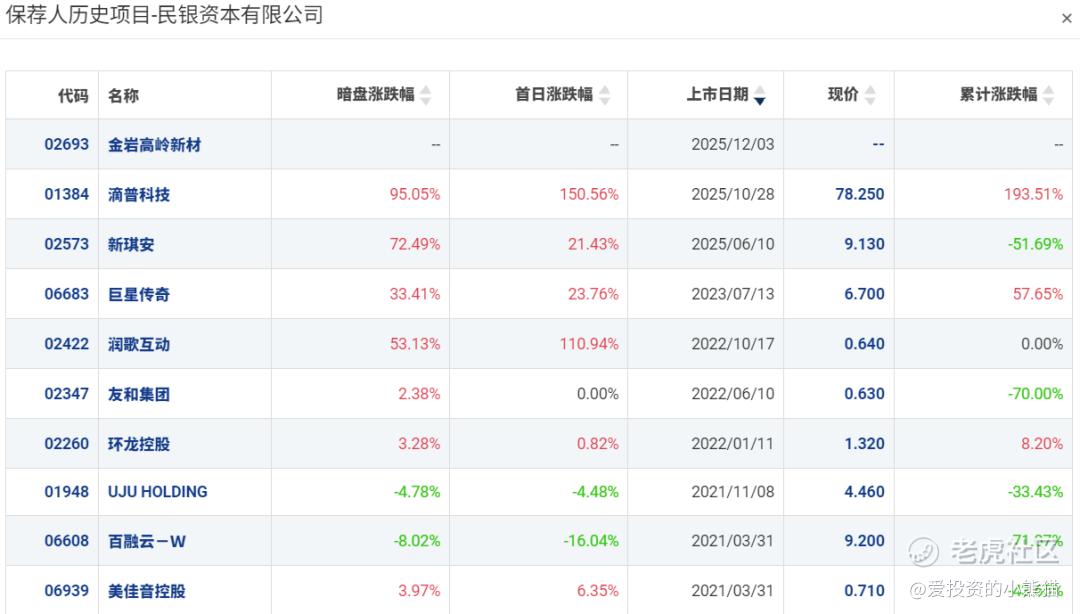Select current price 1.320
The image size is (1080, 614).
[x=864, y=444]
